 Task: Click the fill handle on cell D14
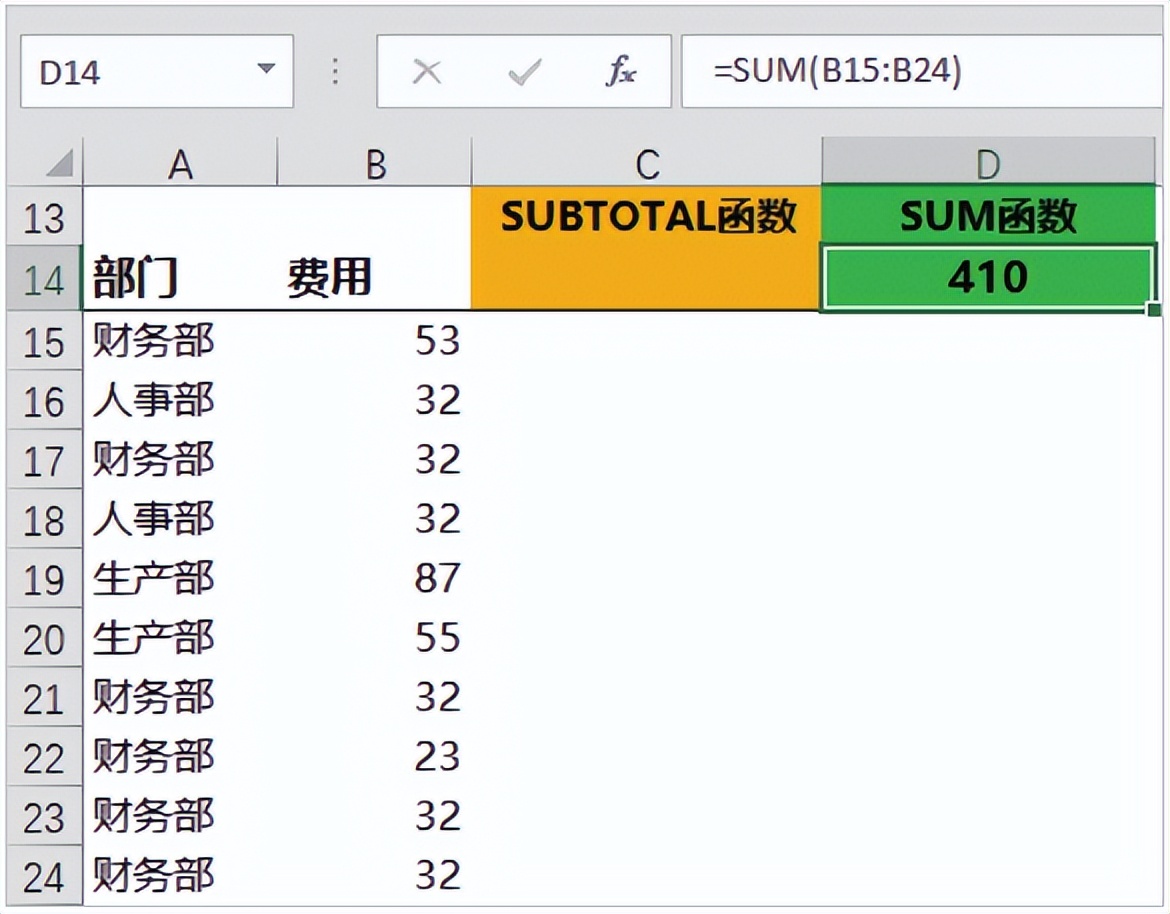tap(1152, 307)
